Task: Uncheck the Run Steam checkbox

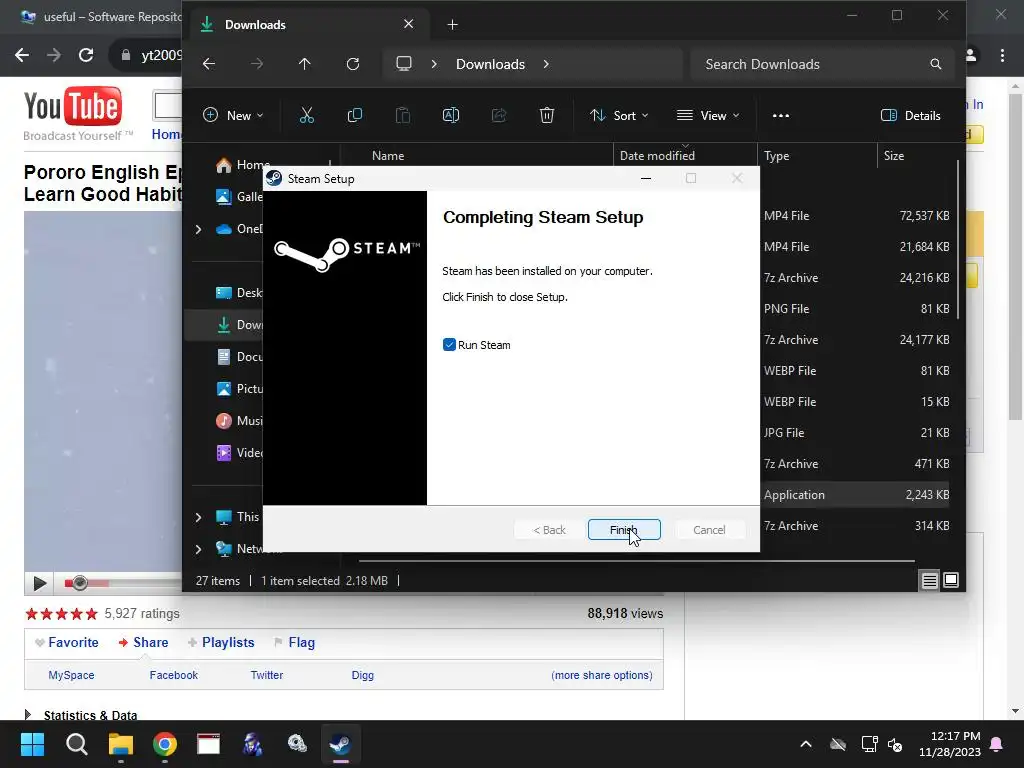Action: click(449, 345)
